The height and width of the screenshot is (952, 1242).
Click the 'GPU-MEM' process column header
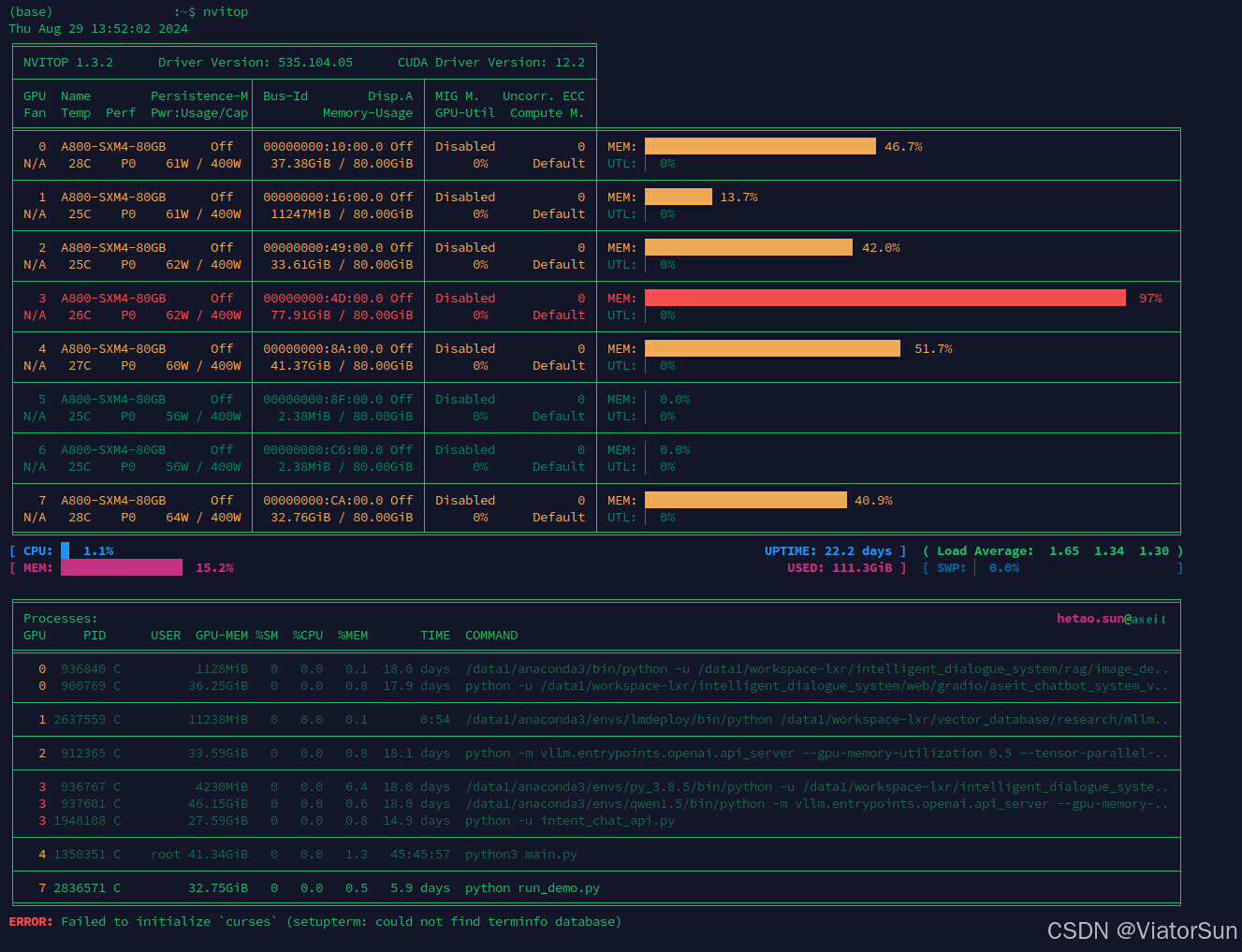click(x=222, y=636)
